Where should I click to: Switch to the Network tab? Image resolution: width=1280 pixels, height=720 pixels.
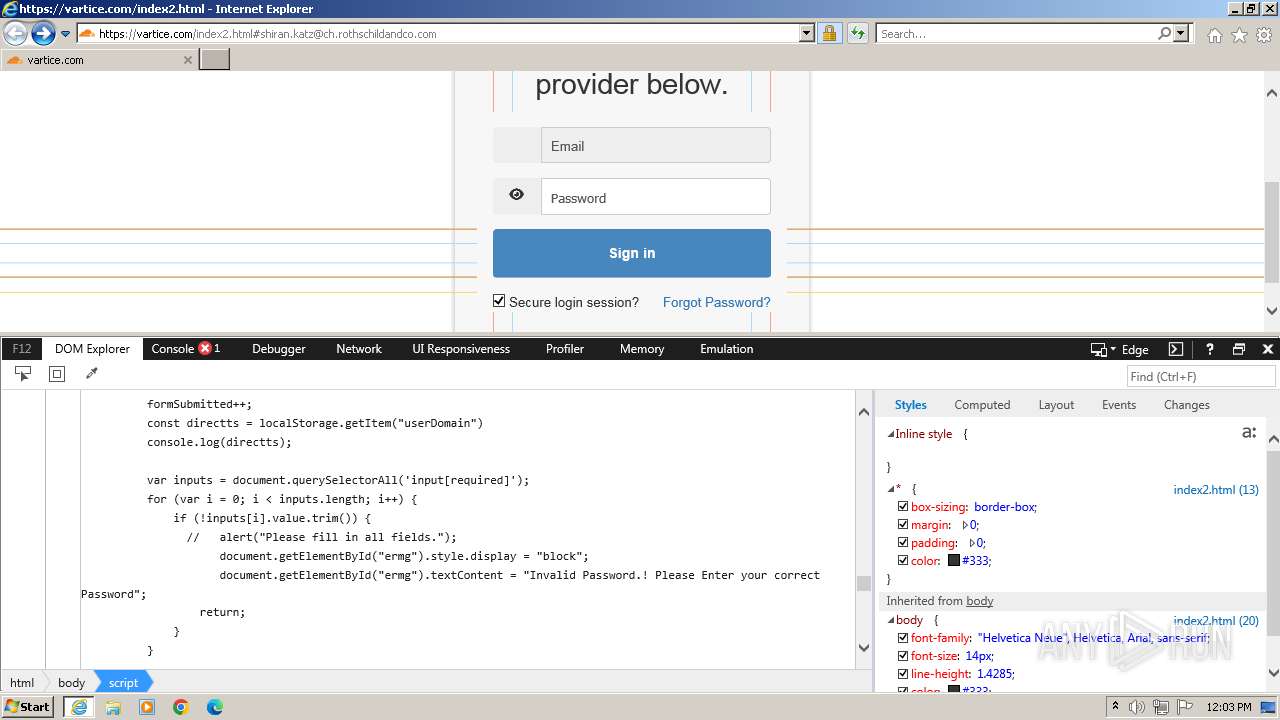pos(359,349)
